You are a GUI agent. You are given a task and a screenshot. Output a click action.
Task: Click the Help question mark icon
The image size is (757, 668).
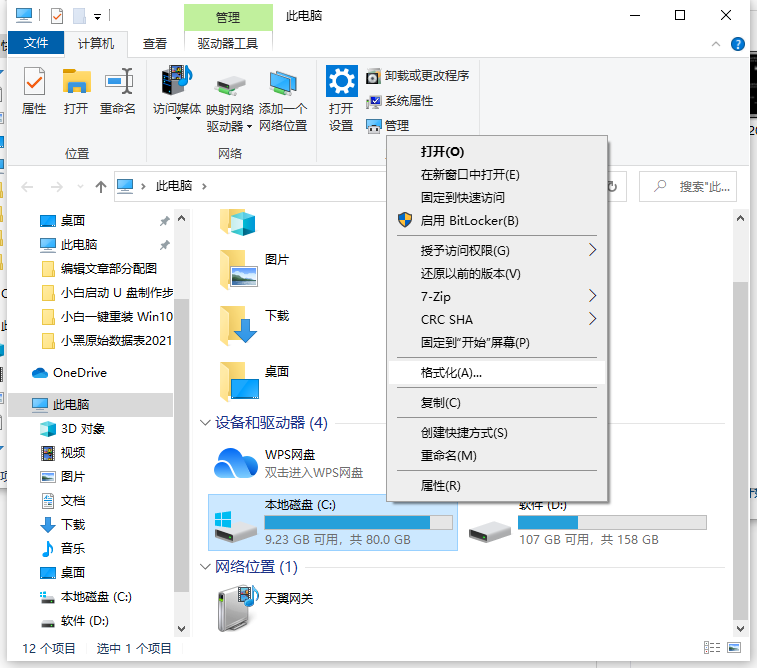[738, 43]
